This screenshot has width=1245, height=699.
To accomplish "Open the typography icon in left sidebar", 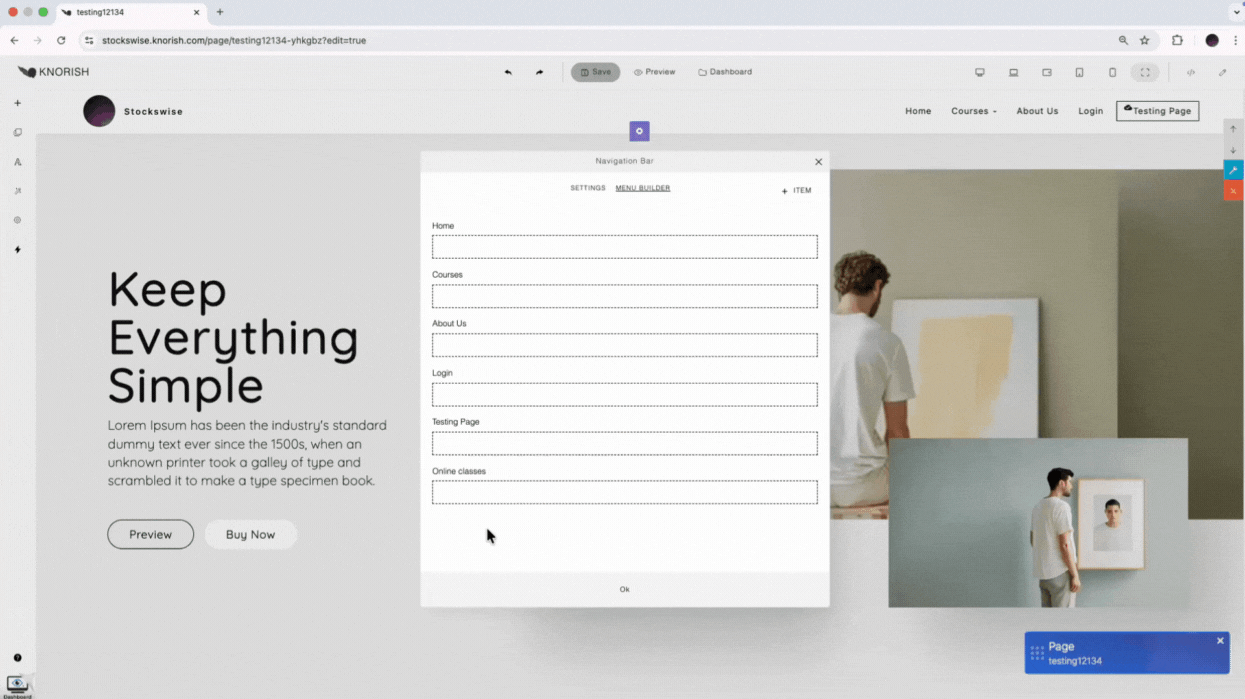I will coord(17,162).
